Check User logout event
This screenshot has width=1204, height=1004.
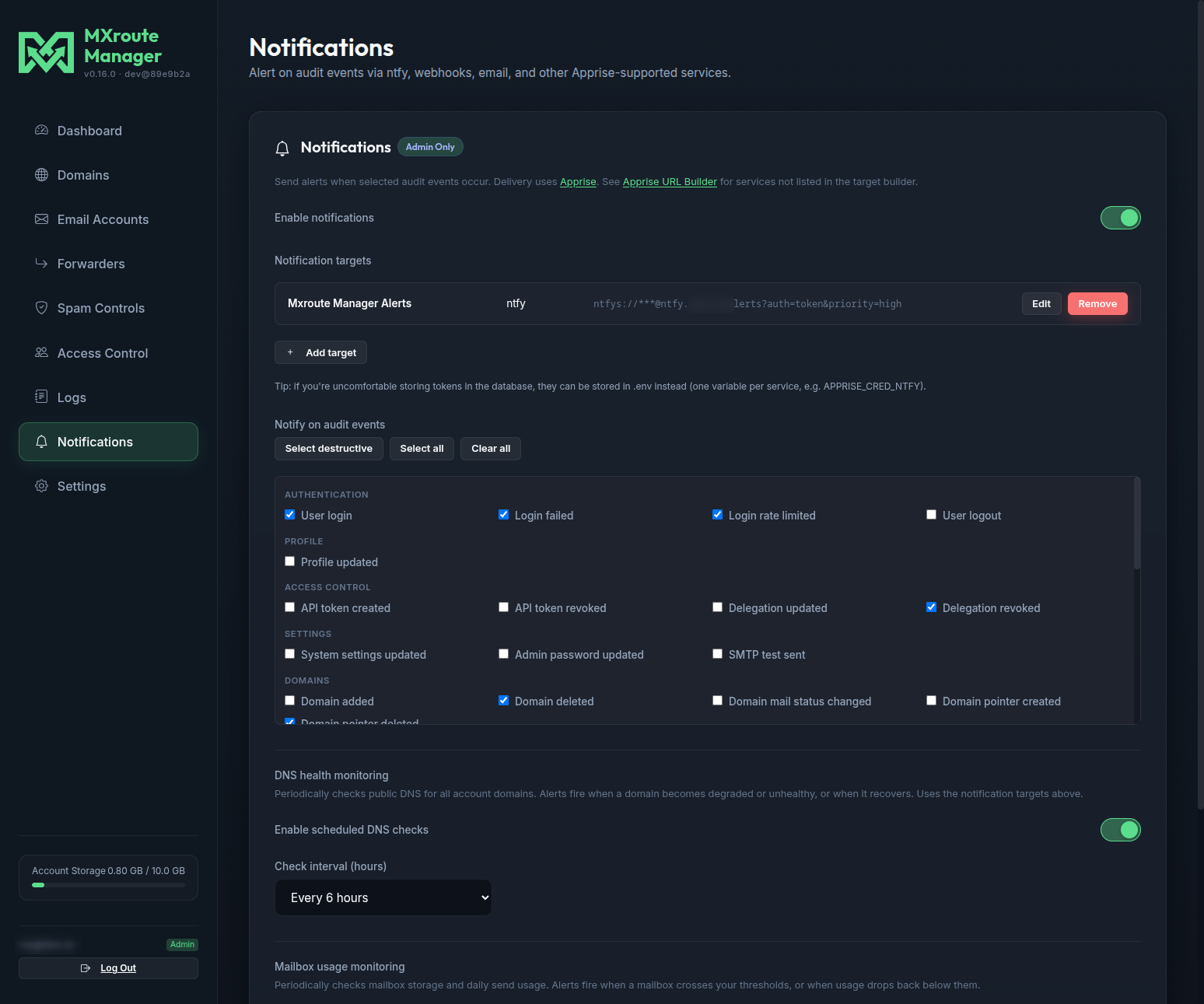pos(931,515)
